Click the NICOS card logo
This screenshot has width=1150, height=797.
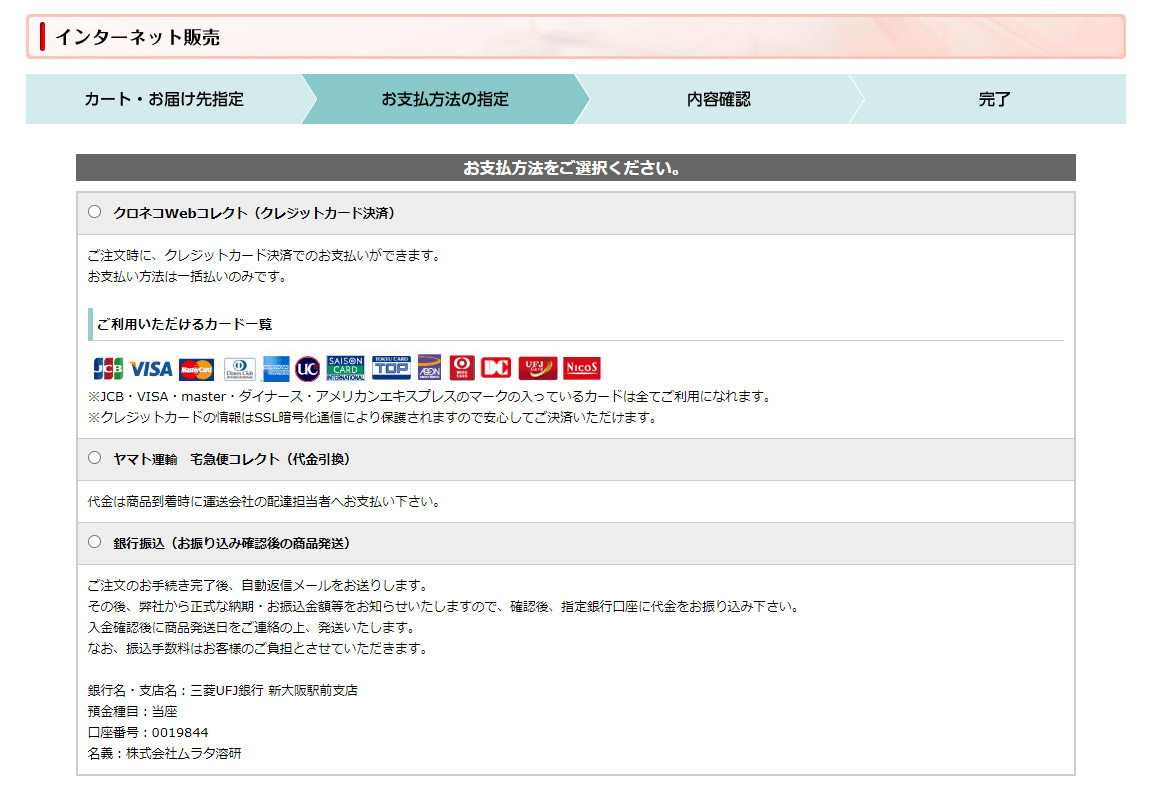click(582, 367)
